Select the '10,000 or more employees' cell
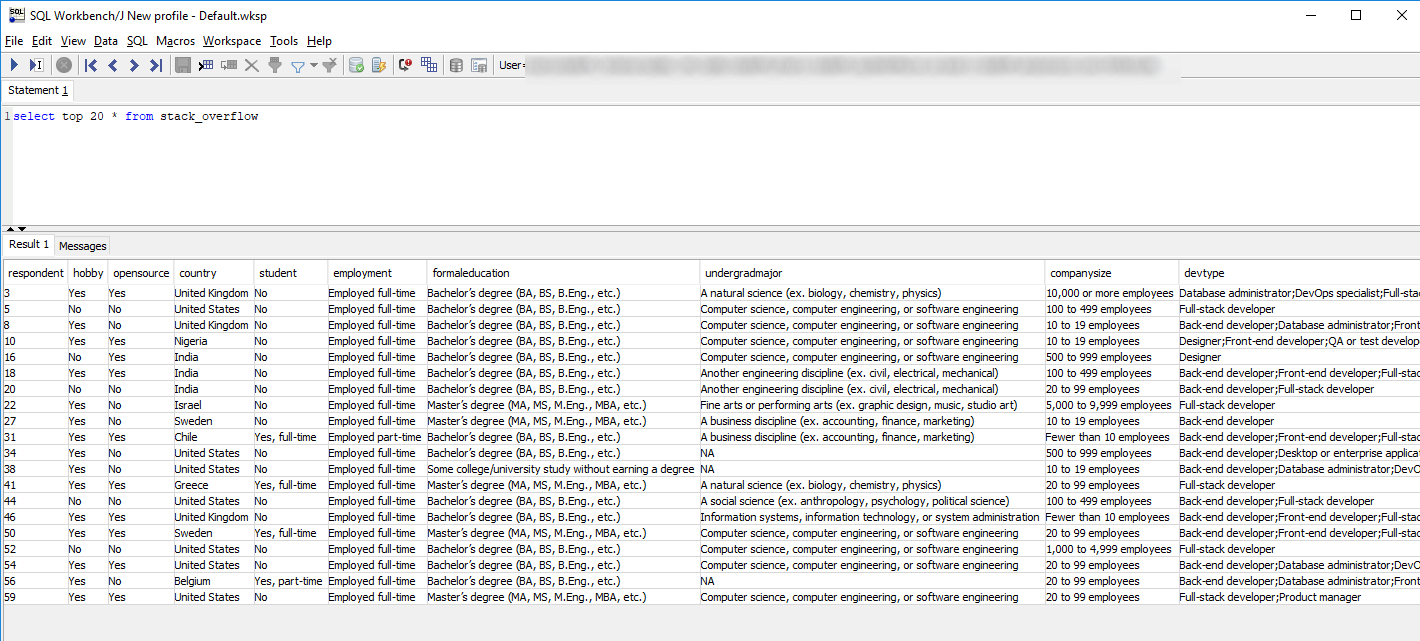The height and width of the screenshot is (641, 1420). pyautogui.click(x=1112, y=293)
